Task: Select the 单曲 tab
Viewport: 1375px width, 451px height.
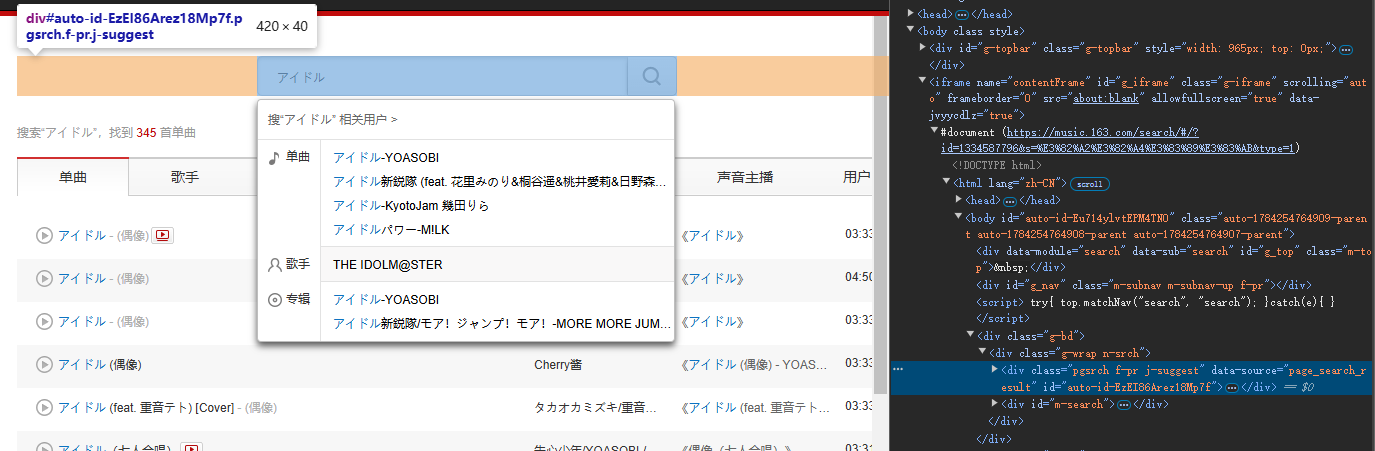Action: (73, 177)
